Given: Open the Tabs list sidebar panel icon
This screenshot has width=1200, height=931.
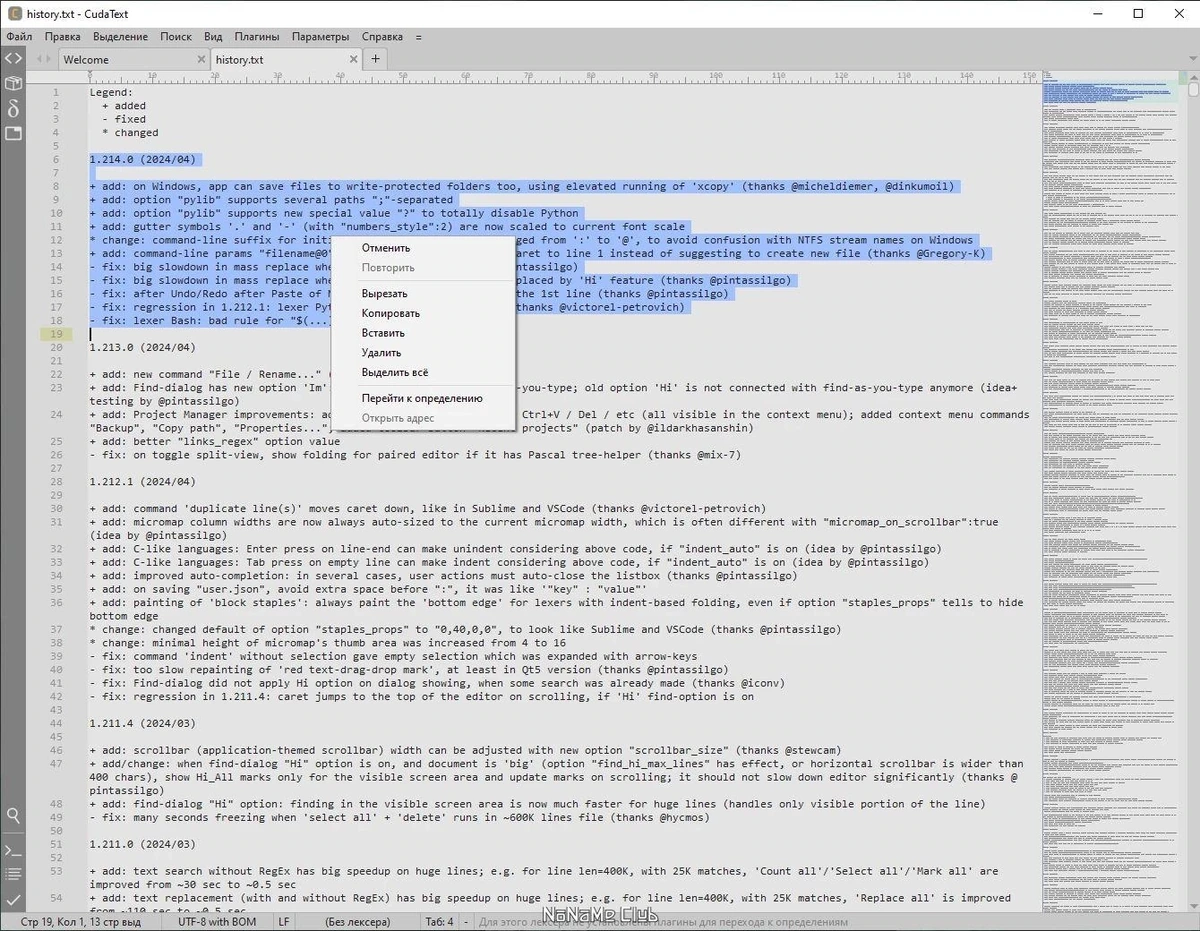Looking at the screenshot, I should click(x=13, y=133).
